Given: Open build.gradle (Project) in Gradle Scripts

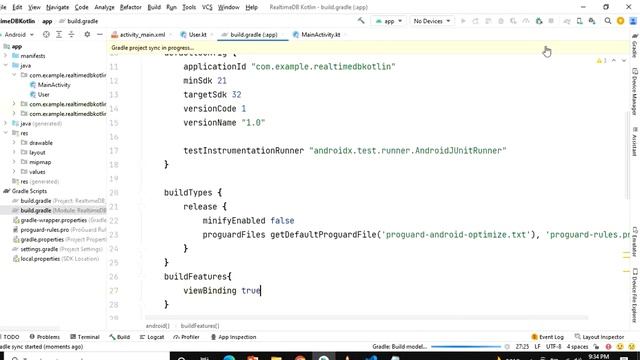Looking at the screenshot, I should [58, 201].
